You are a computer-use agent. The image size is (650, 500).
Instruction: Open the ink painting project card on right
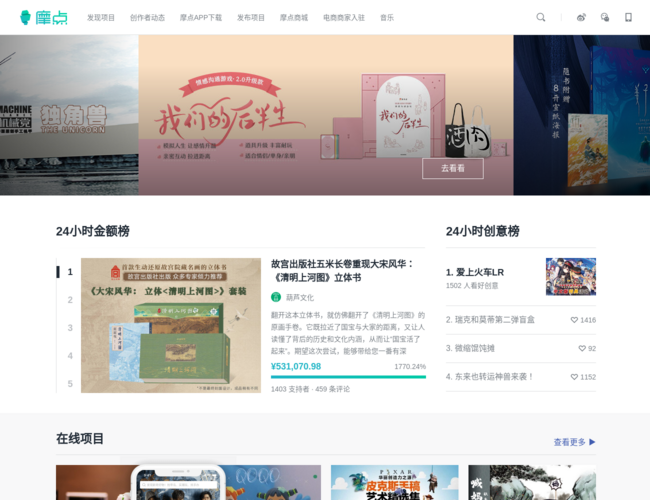[532, 482]
